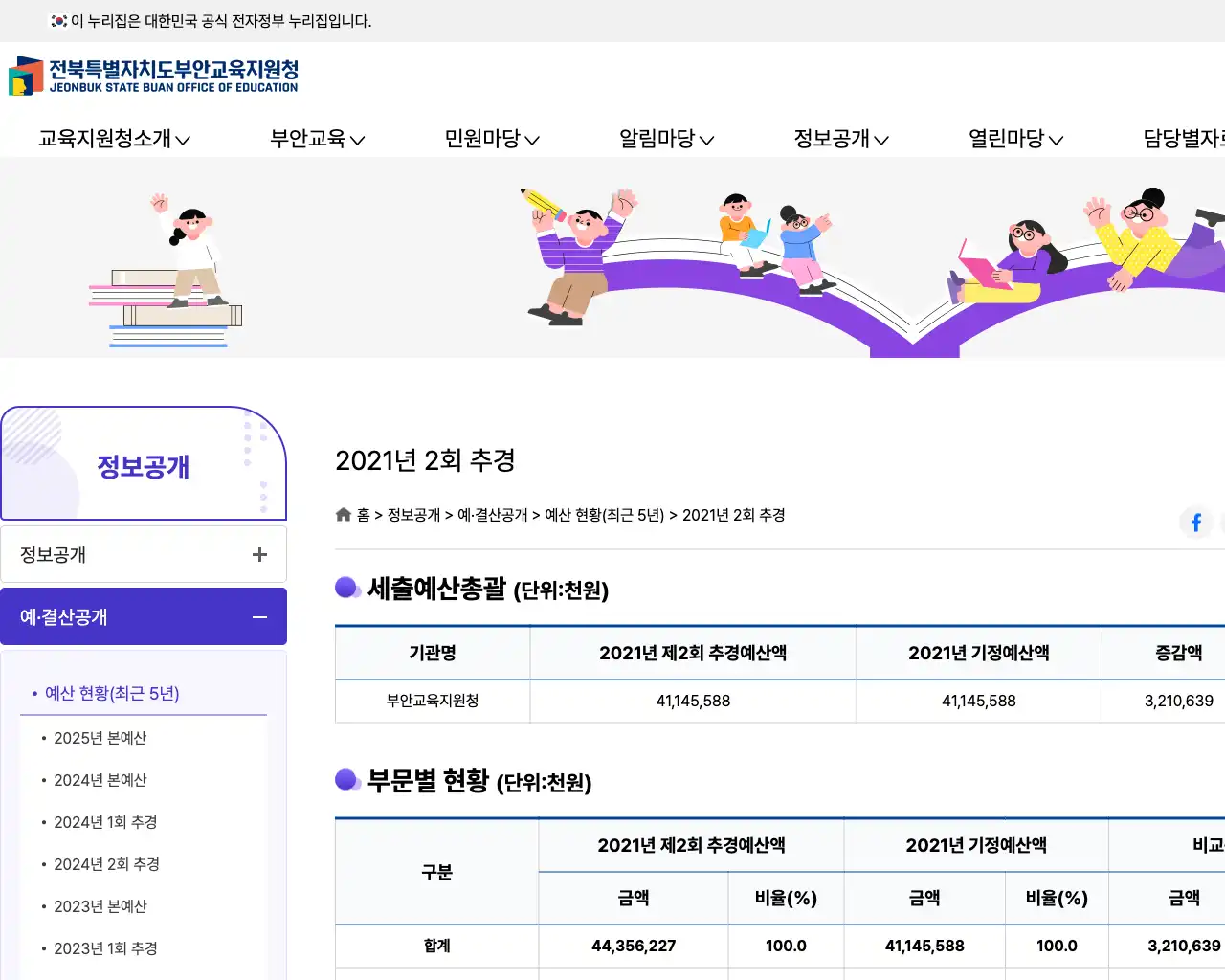The height and width of the screenshot is (980, 1225).
Task: Click the Korean flag icon in top banner
Action: (x=59, y=21)
